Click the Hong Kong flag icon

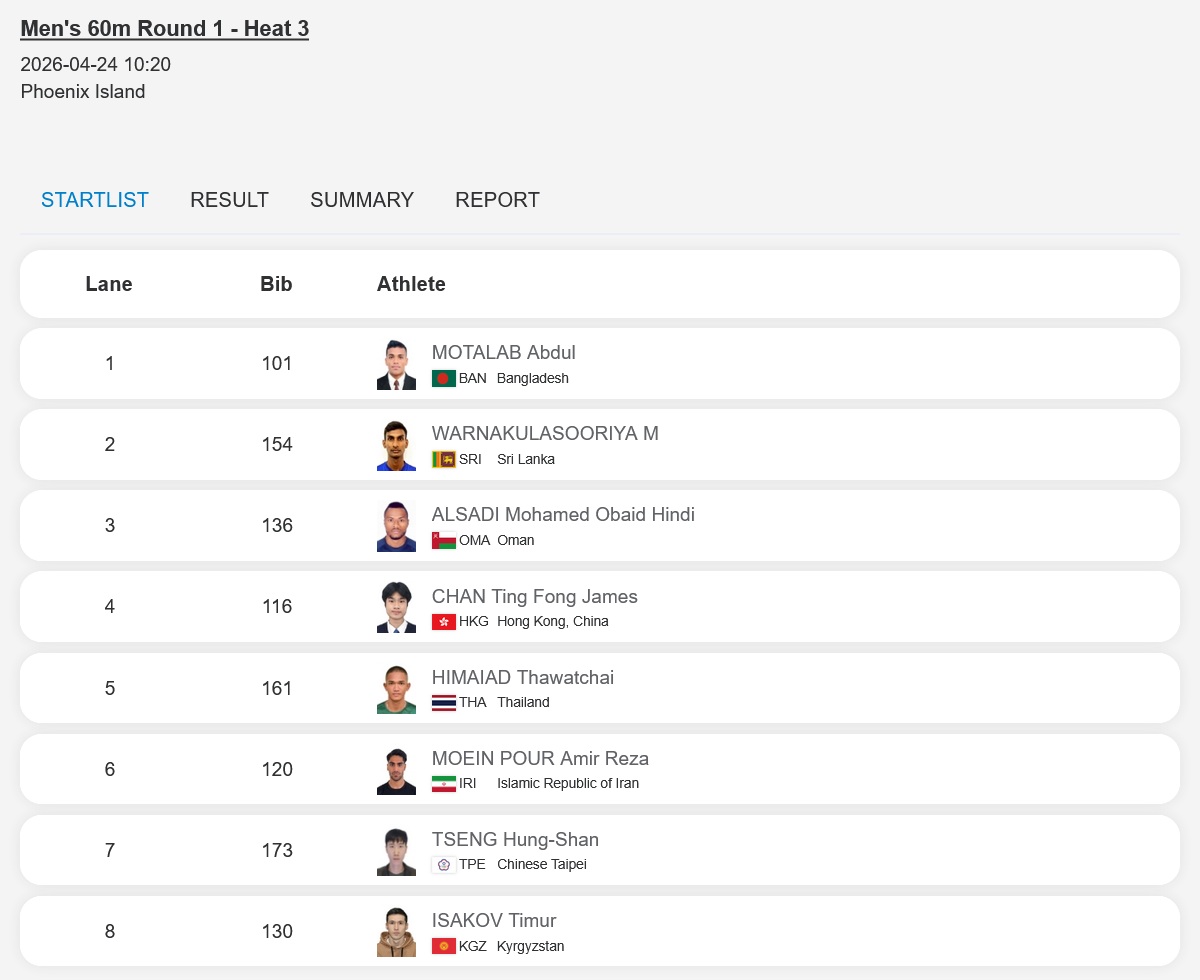point(443,622)
